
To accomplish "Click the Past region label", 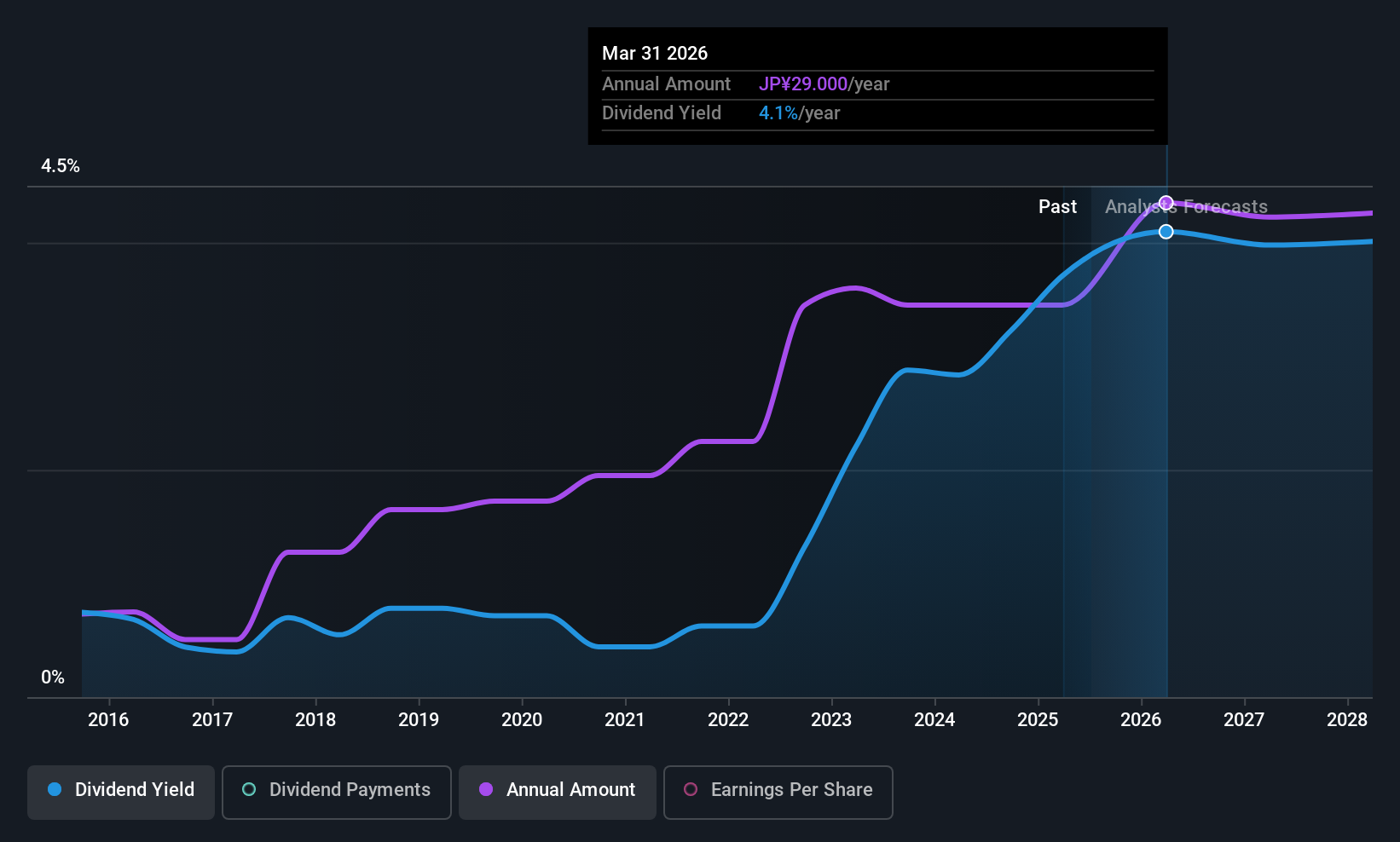I will pyautogui.click(x=1057, y=207).
